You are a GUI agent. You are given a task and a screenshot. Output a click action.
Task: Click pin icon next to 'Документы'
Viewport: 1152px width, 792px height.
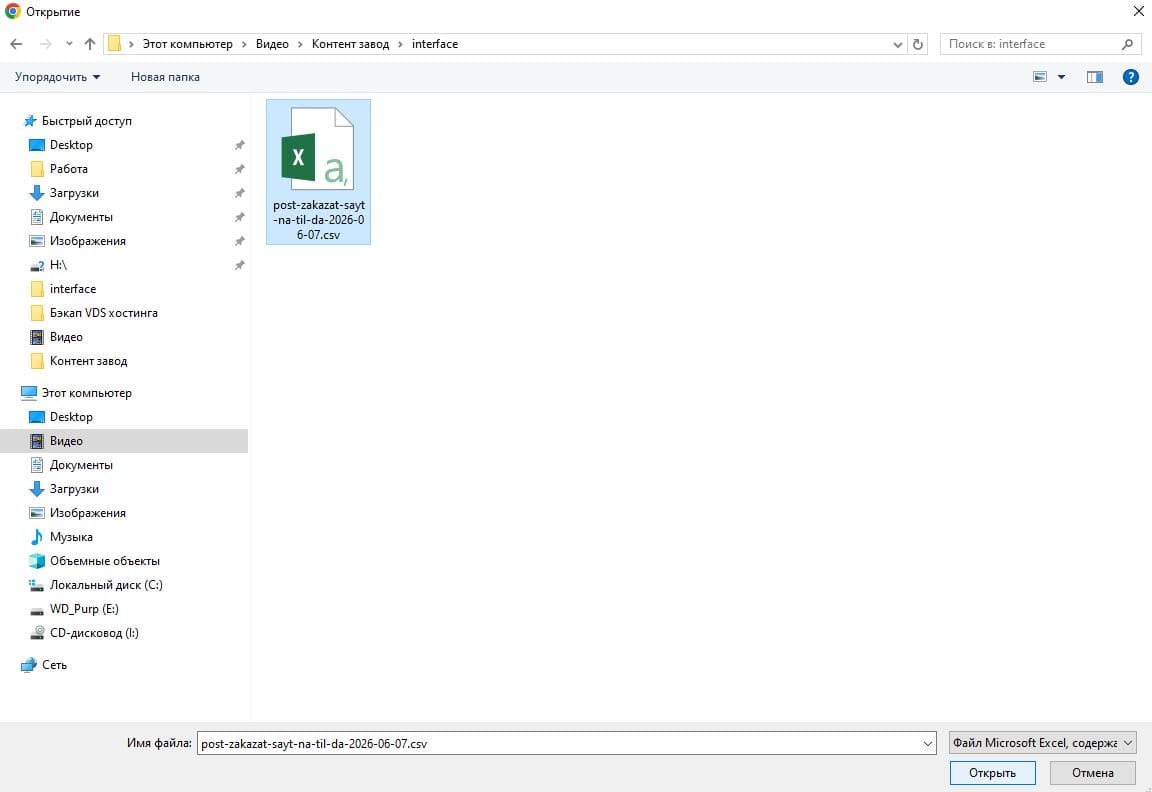[x=240, y=217]
